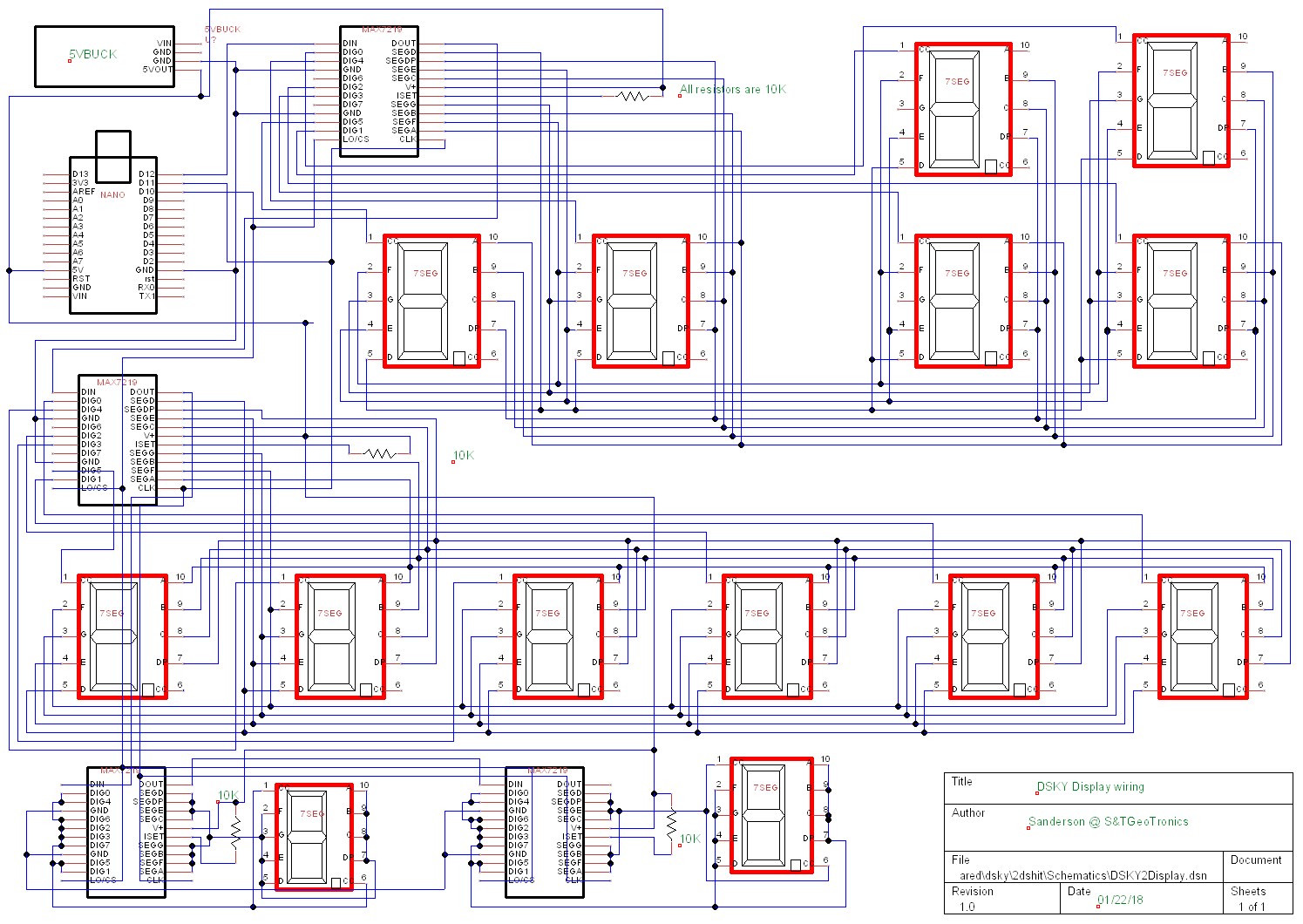Select the top-right corner 7SEG display

[x=1180, y=100]
